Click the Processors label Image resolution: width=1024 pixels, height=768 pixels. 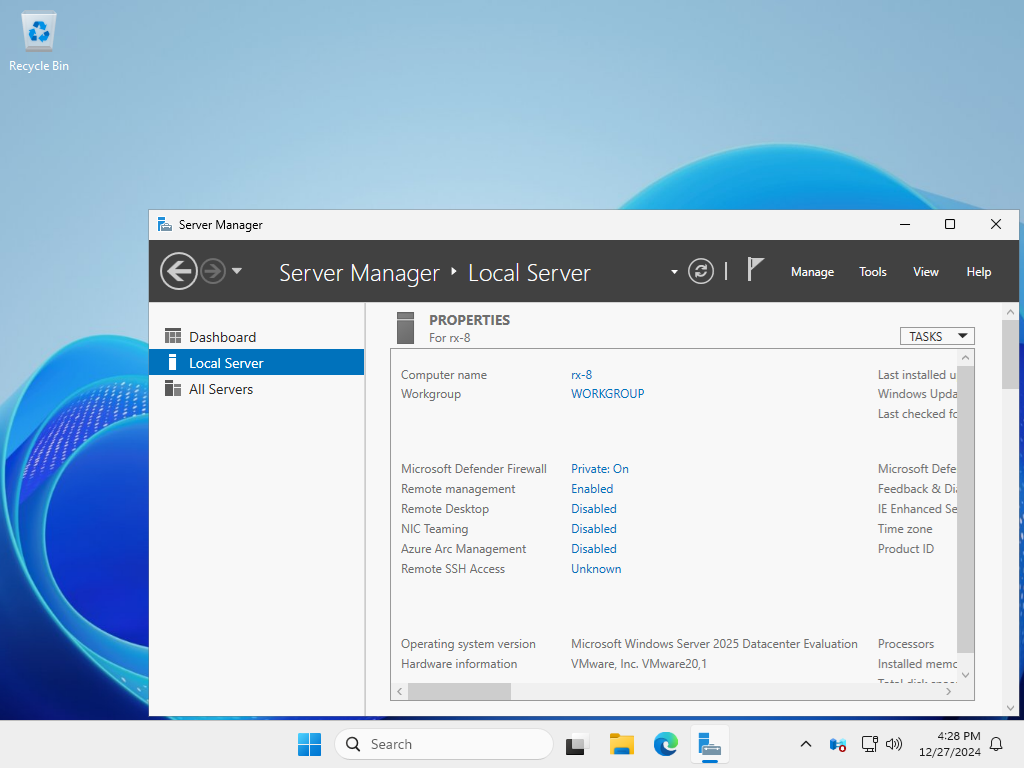(x=906, y=644)
